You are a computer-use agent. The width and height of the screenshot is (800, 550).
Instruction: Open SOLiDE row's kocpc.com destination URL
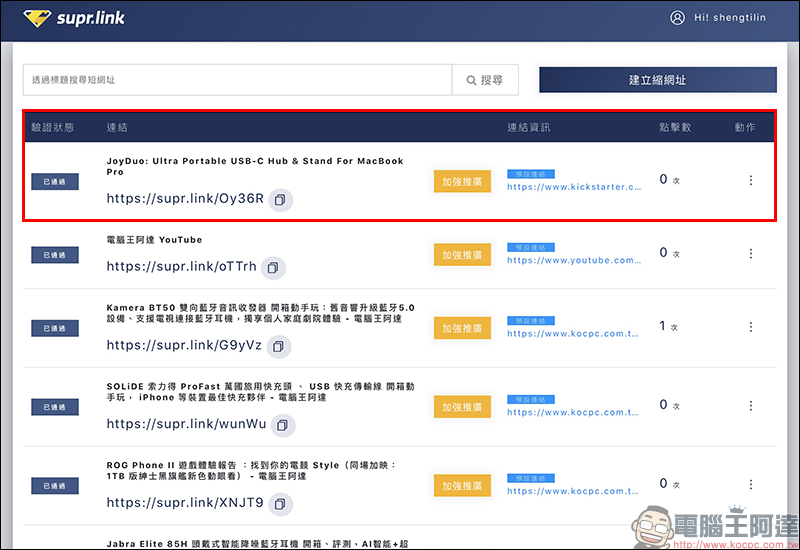[572, 412]
